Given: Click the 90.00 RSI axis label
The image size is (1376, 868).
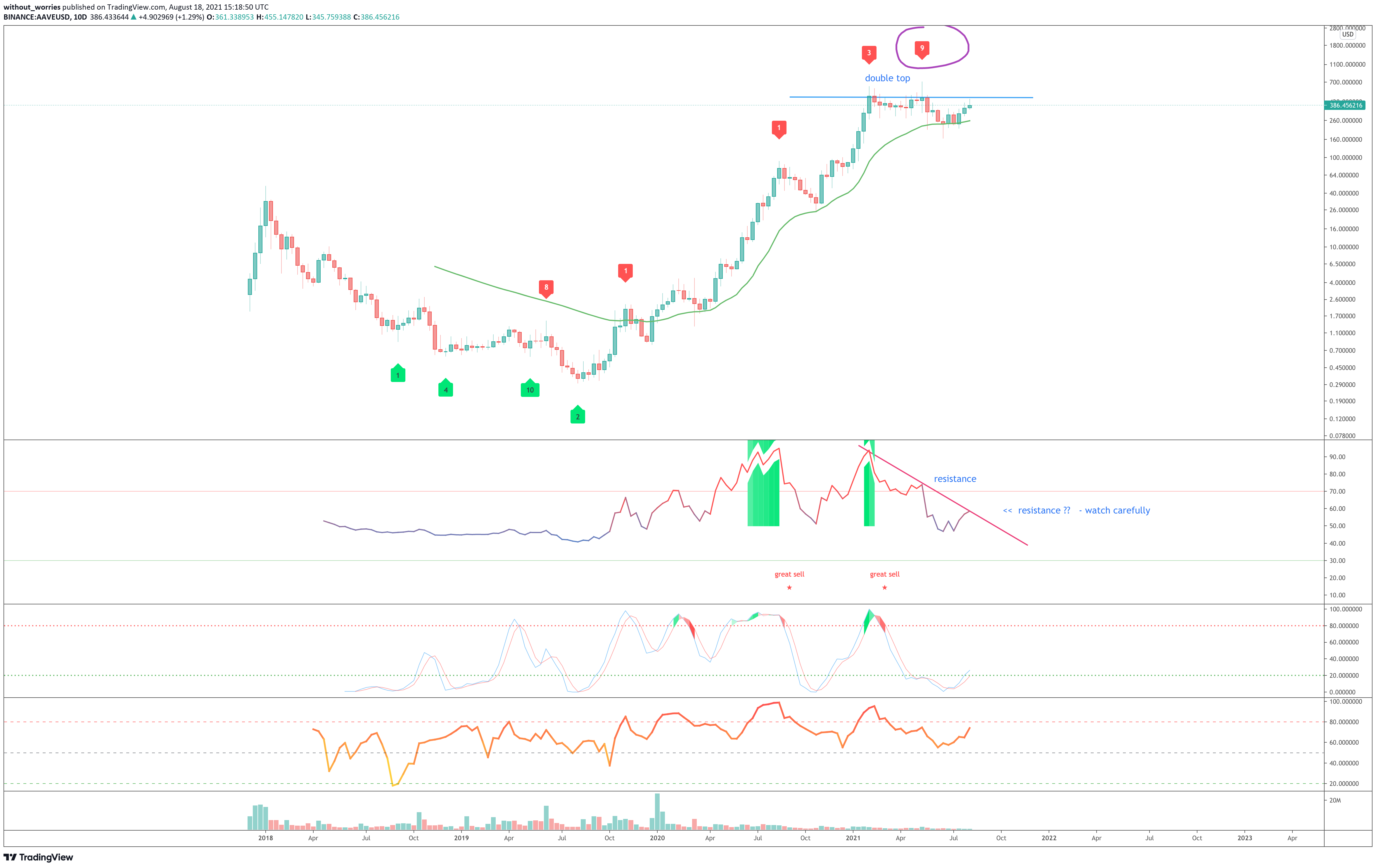Looking at the screenshot, I should coord(1337,457).
